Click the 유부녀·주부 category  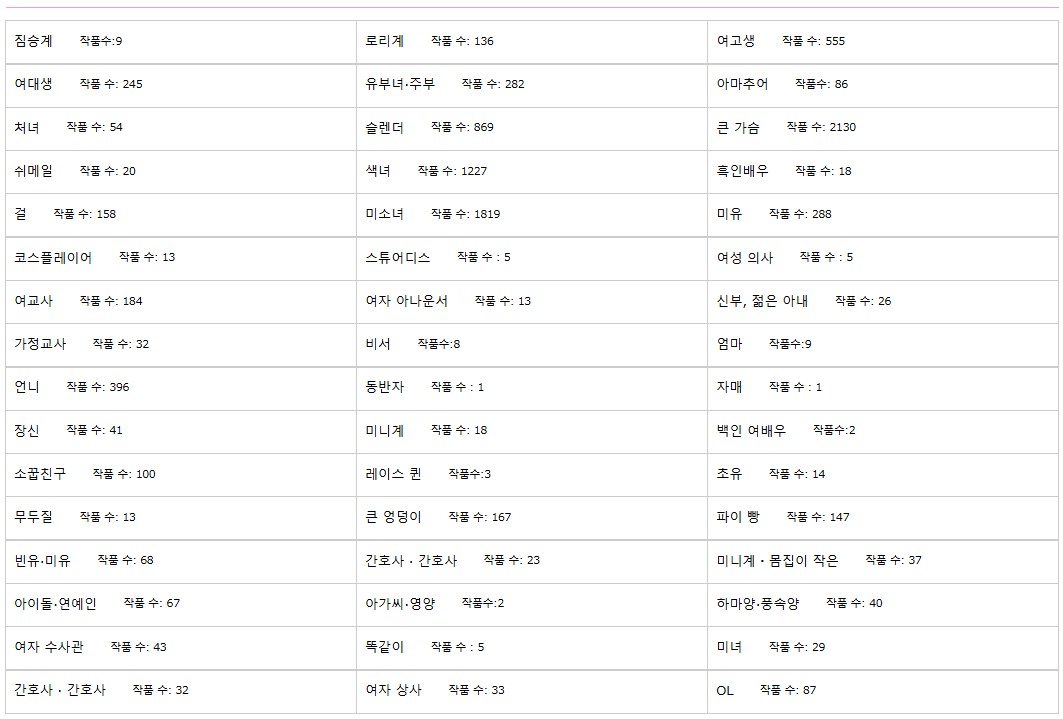tap(400, 84)
